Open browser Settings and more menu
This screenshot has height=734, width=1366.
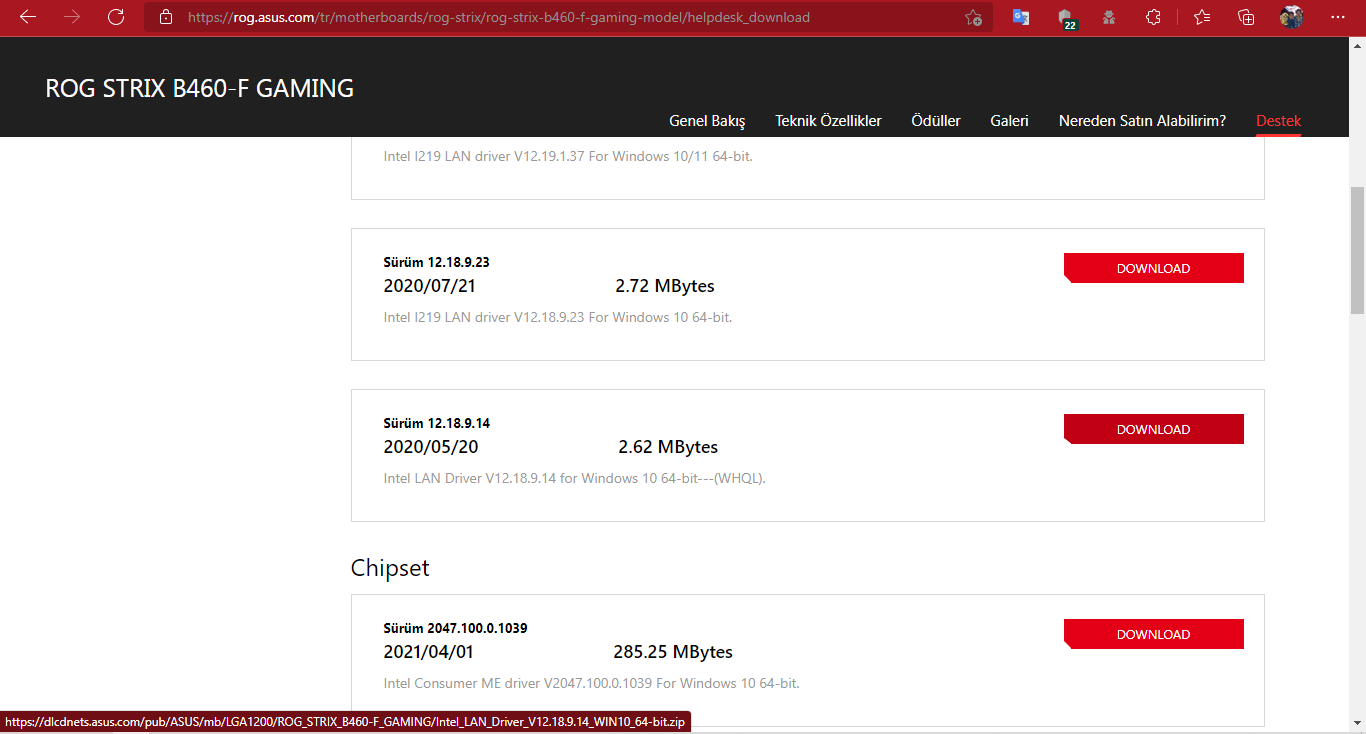click(x=1338, y=17)
